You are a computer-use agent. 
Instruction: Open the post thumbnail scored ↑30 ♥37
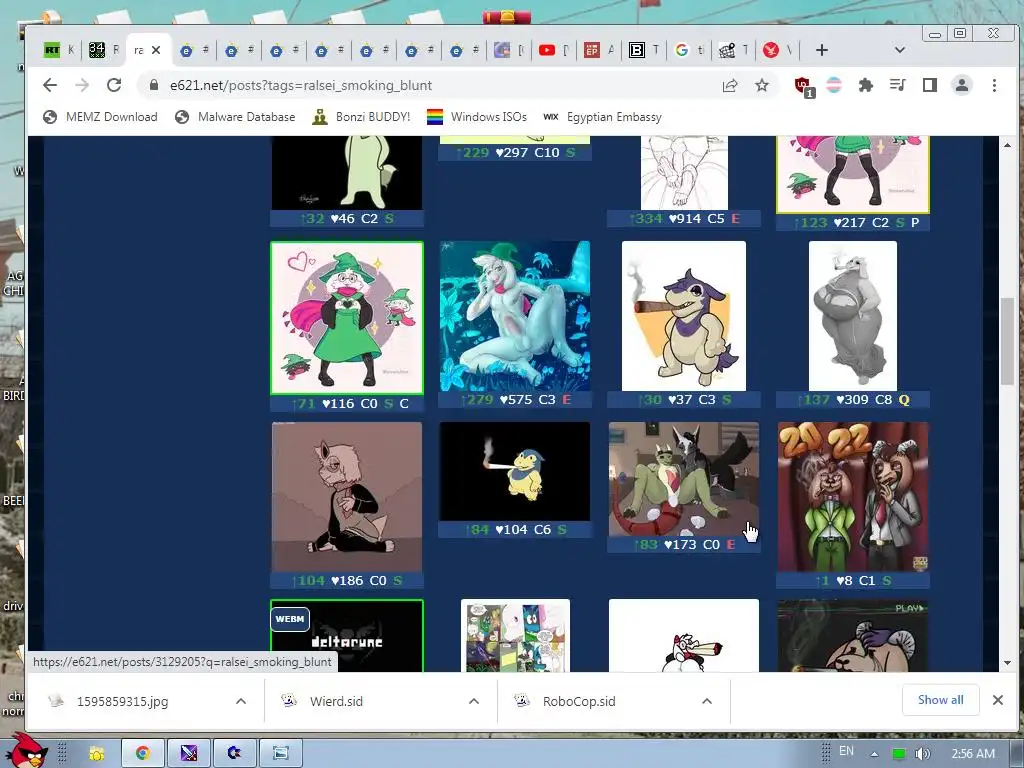coord(684,316)
